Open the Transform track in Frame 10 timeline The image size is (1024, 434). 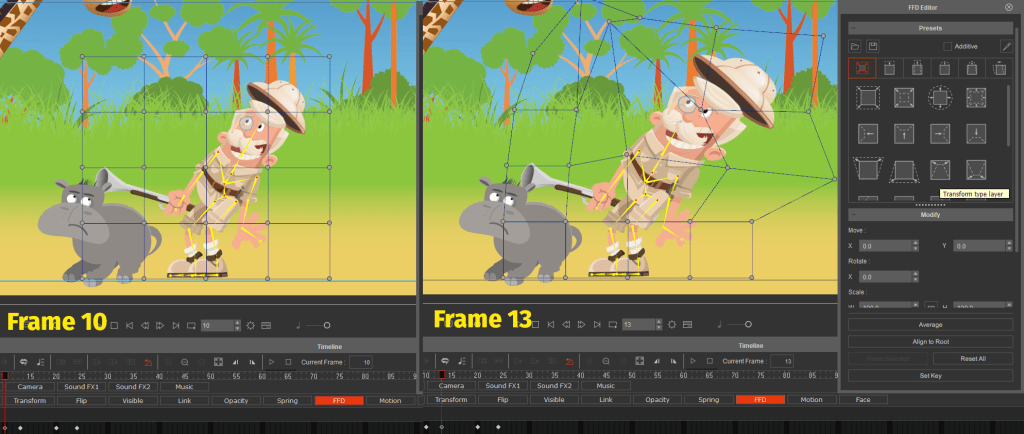(x=30, y=400)
